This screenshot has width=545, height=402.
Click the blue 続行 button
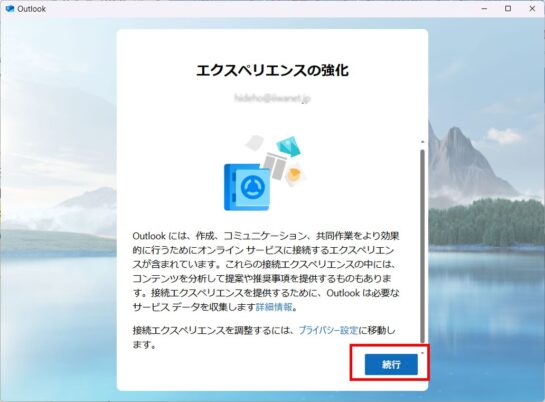(x=391, y=364)
